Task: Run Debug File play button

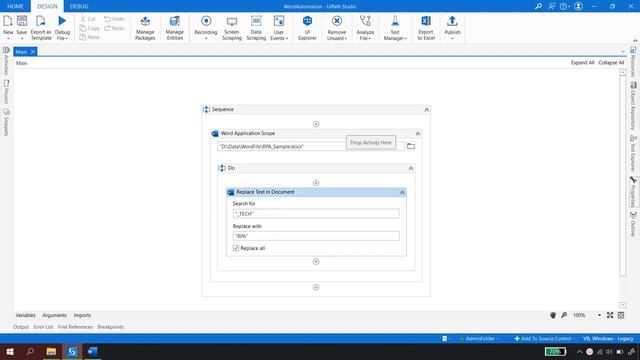Action: coord(62,21)
